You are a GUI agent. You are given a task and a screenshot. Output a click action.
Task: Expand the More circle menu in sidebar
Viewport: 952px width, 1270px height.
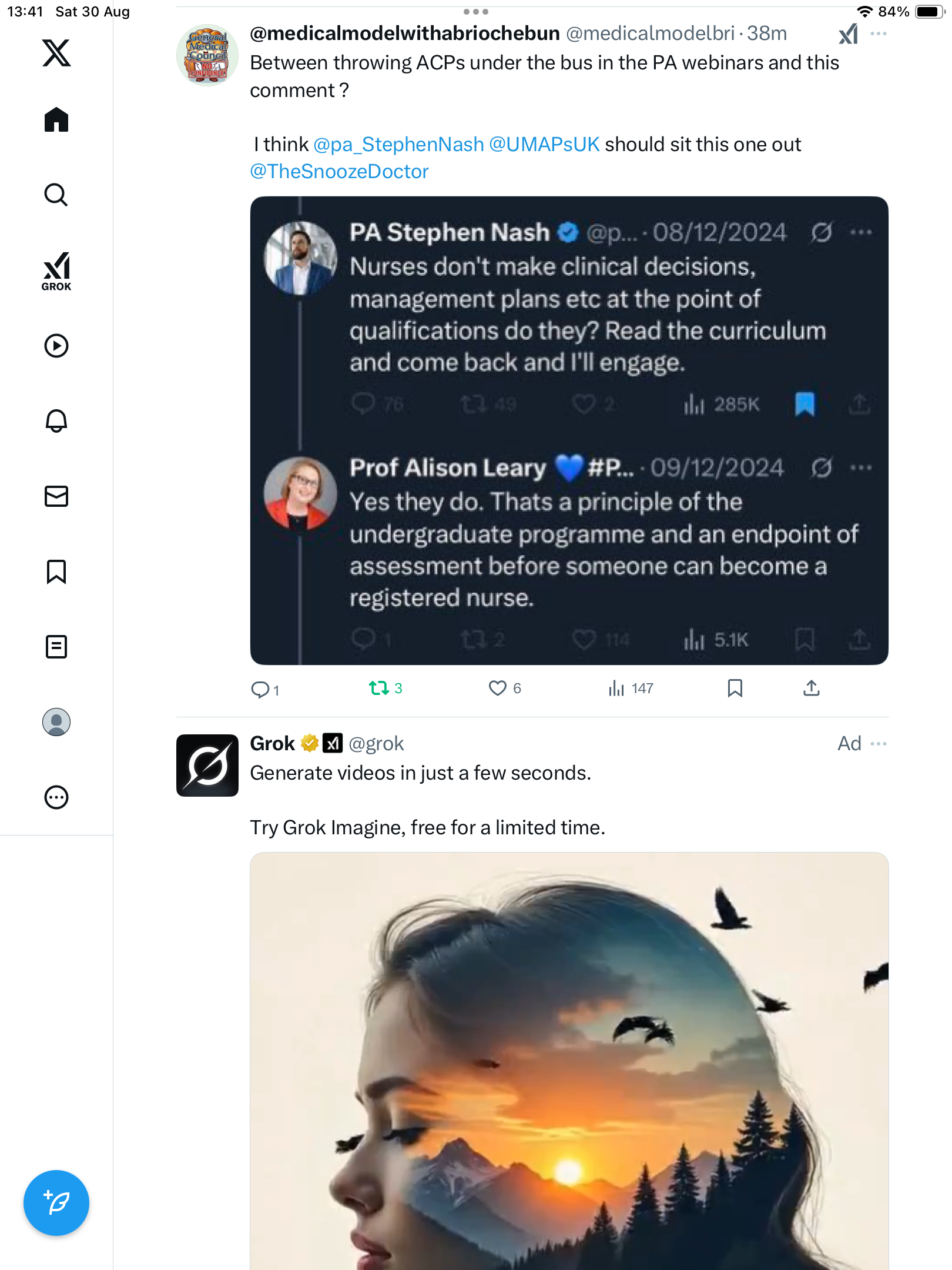[x=56, y=797]
